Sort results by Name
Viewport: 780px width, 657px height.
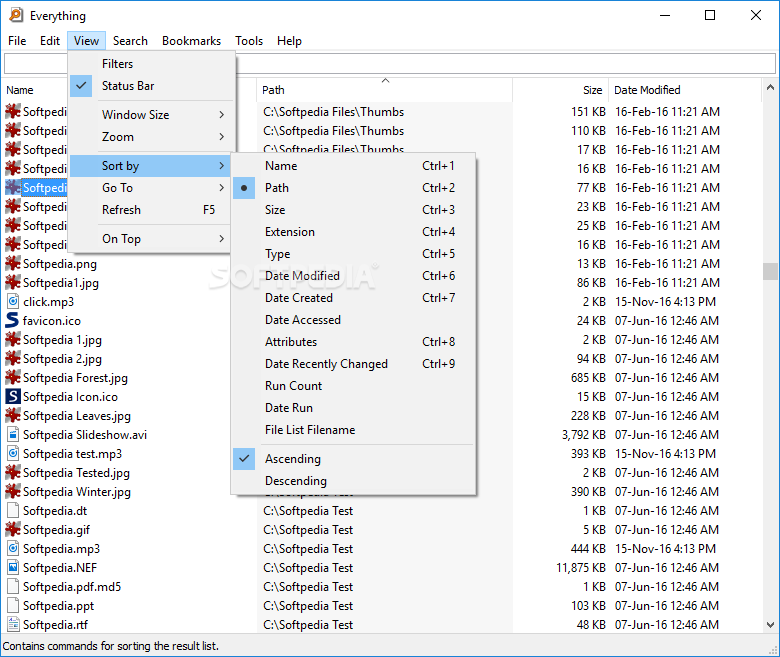pyautogui.click(x=353, y=166)
